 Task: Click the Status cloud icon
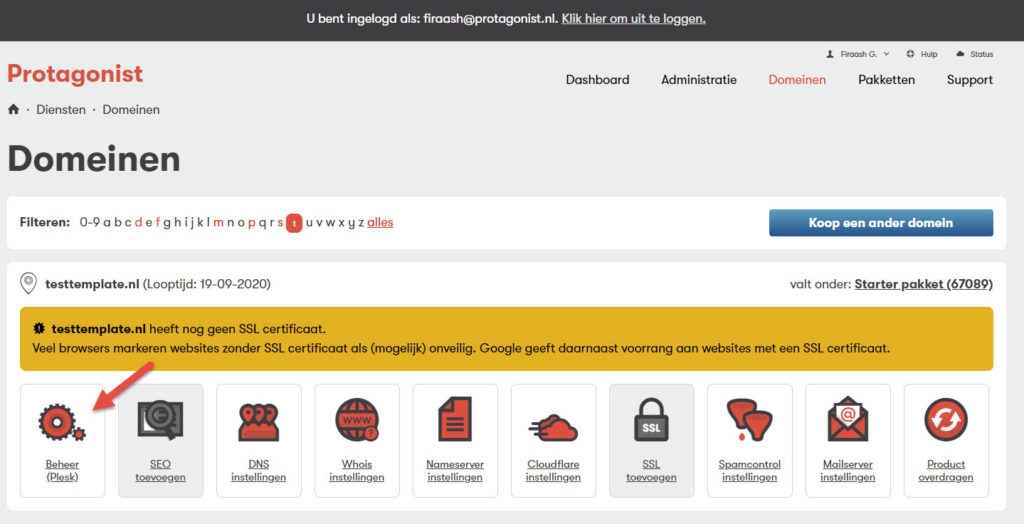[x=960, y=54]
